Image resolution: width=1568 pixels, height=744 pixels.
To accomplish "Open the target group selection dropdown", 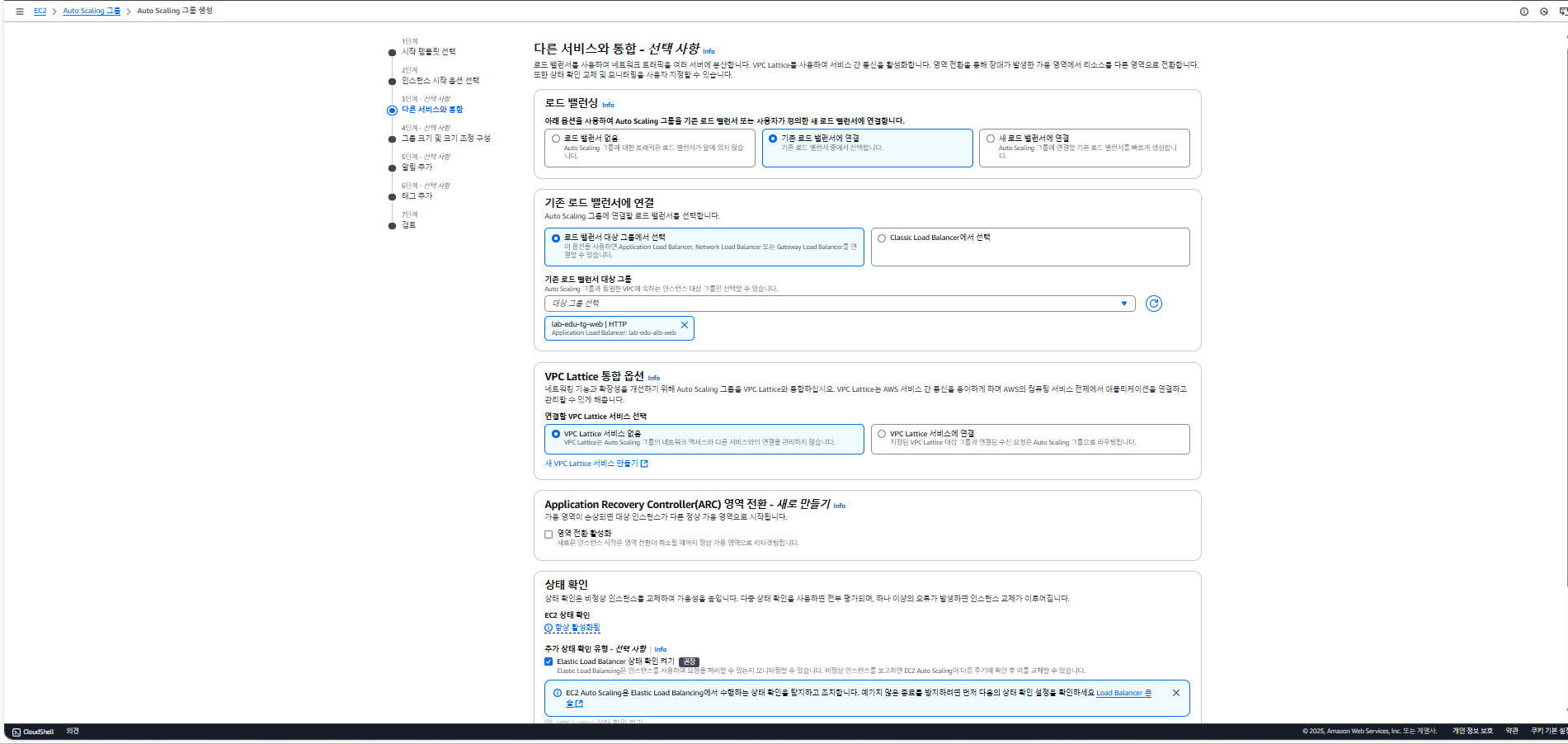I will pyautogui.click(x=840, y=304).
